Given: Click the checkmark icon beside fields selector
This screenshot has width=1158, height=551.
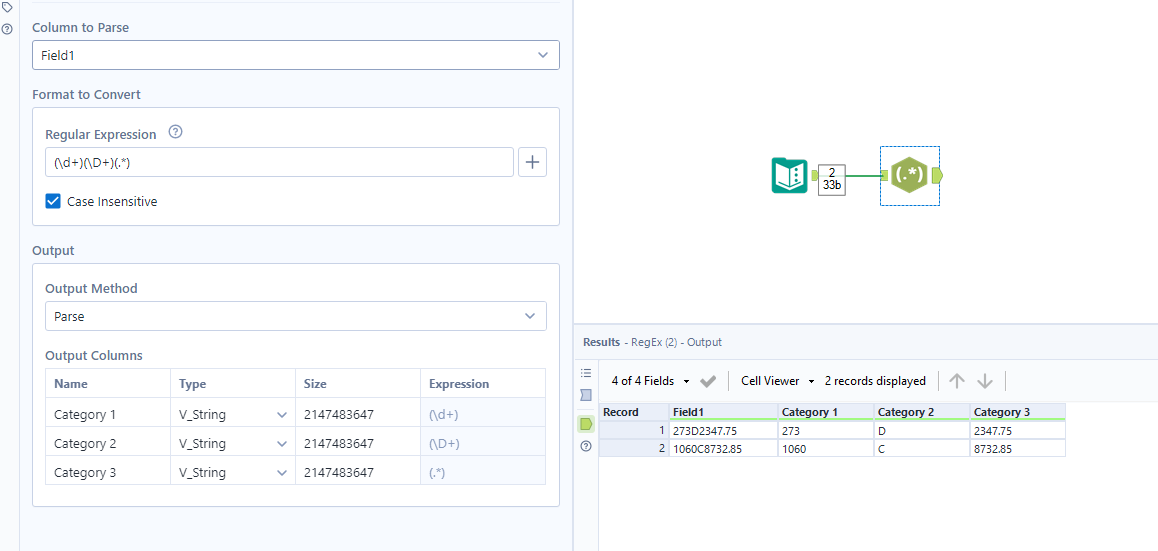Looking at the screenshot, I should pyautogui.click(x=708, y=381).
